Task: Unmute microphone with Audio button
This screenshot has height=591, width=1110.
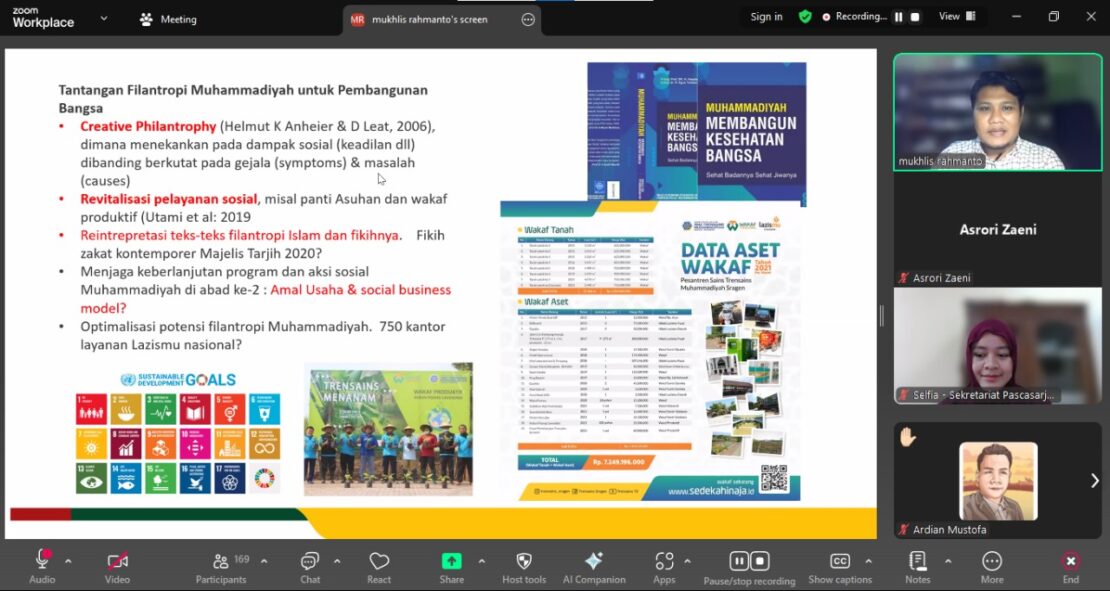Action: (42, 567)
